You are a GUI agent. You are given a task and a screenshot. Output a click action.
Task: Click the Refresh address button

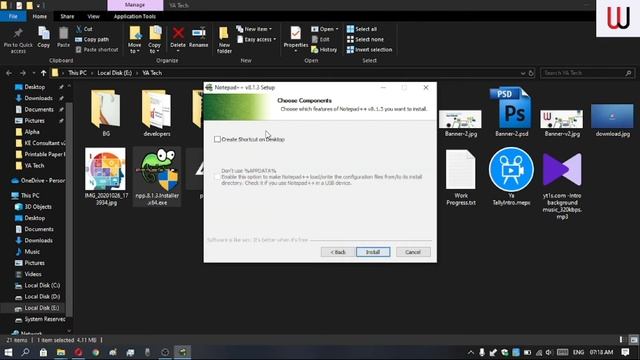(x=531, y=73)
